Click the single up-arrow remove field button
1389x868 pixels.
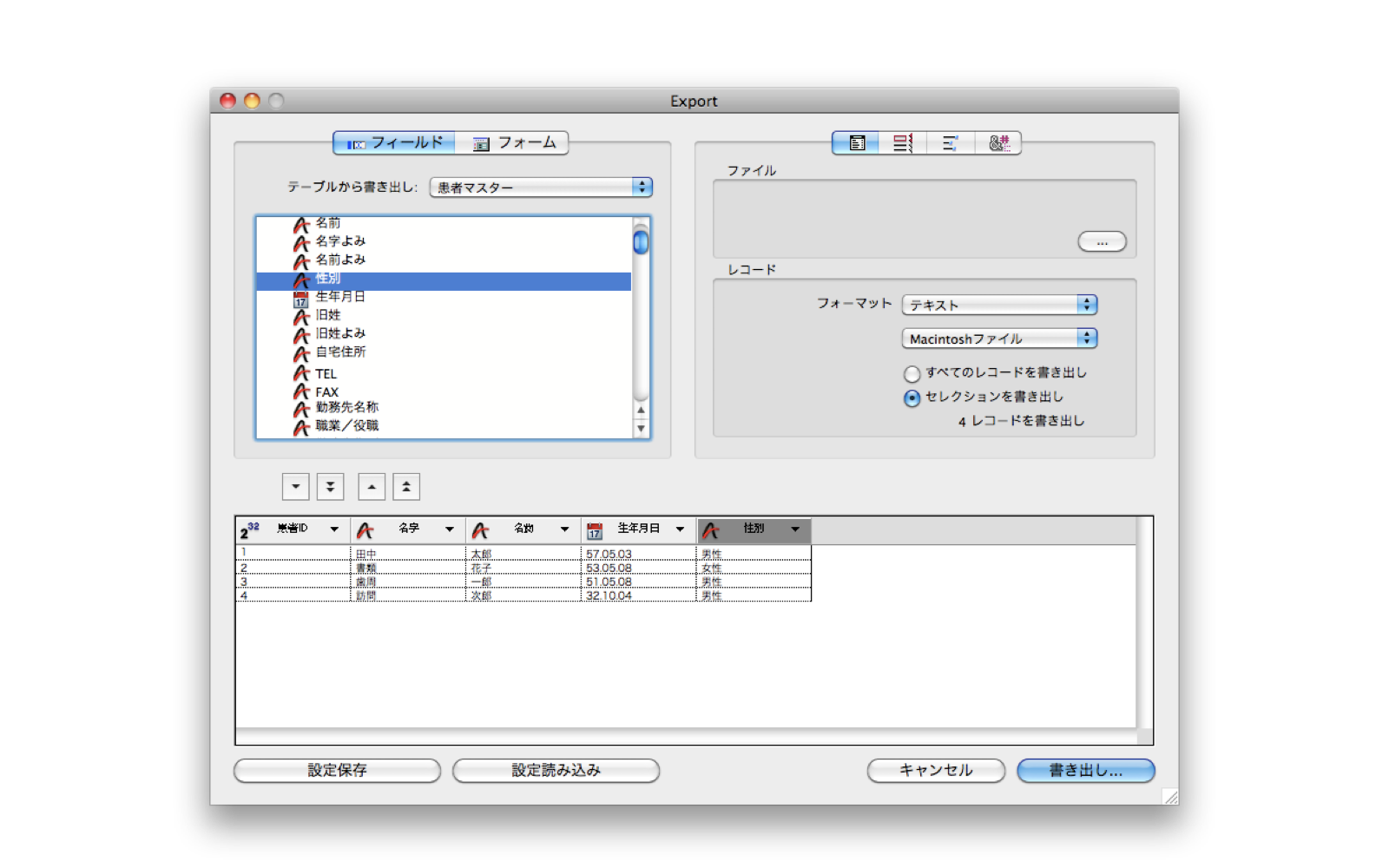tap(372, 487)
